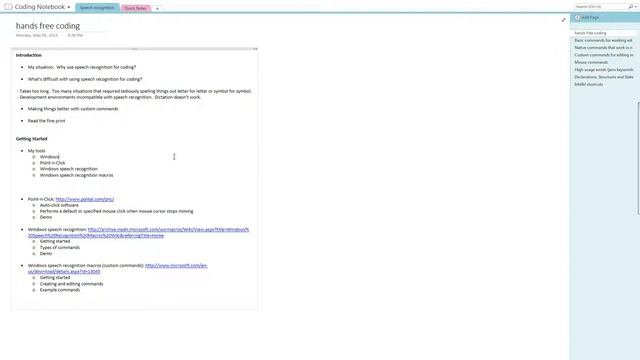Screen dimensions: 640x360
Task: Open the 'Basic commands for working' page
Action: click(x=603, y=40)
